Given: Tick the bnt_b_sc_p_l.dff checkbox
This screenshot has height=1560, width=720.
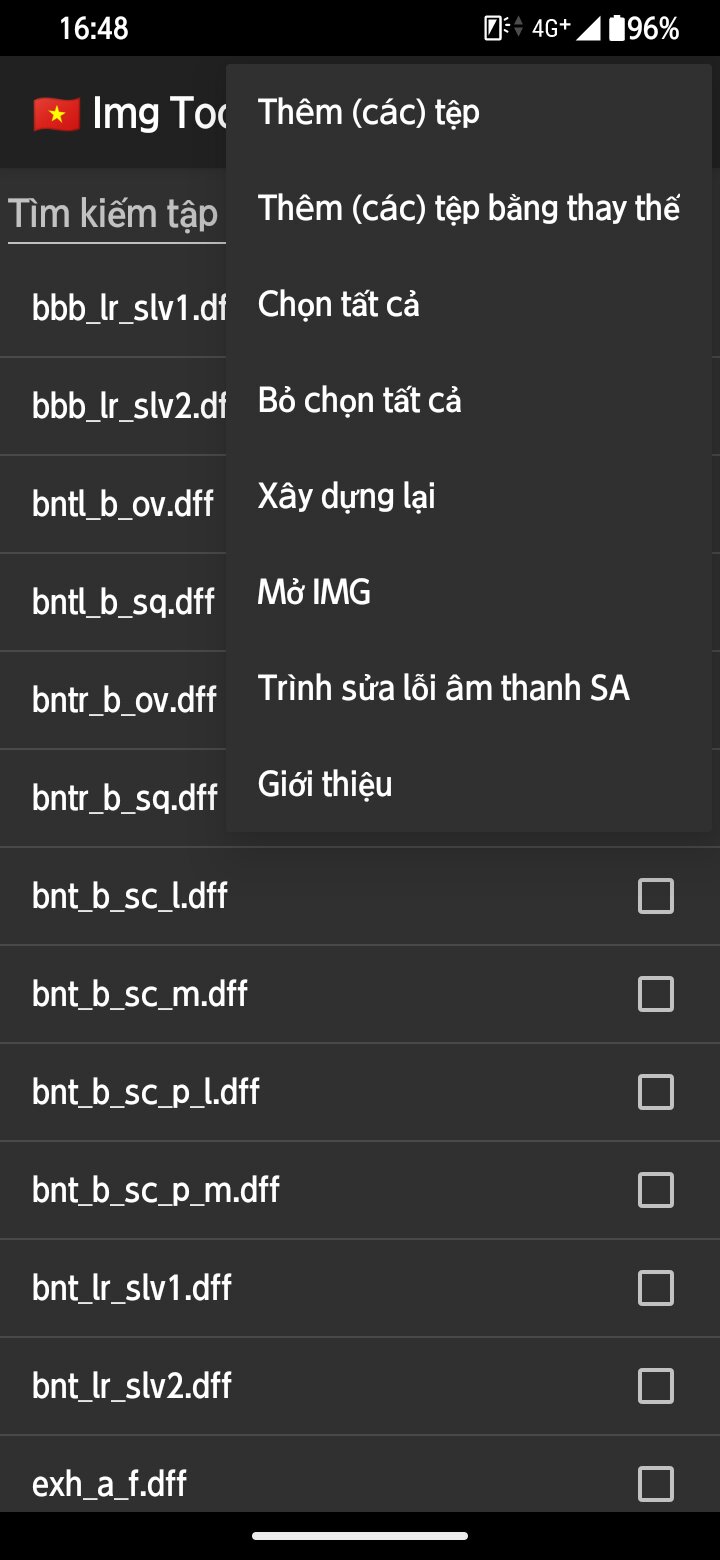Looking at the screenshot, I should (x=655, y=1092).
